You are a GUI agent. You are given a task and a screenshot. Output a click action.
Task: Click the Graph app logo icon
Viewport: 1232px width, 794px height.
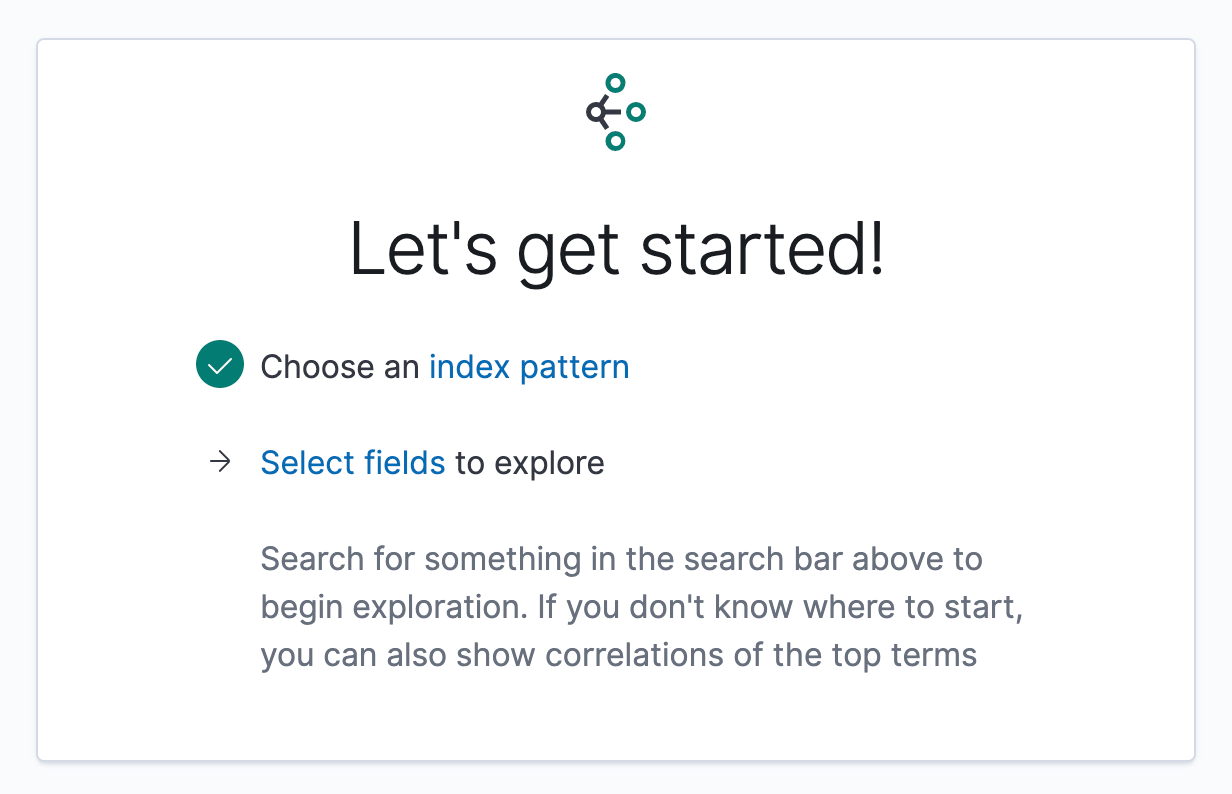tap(616, 112)
